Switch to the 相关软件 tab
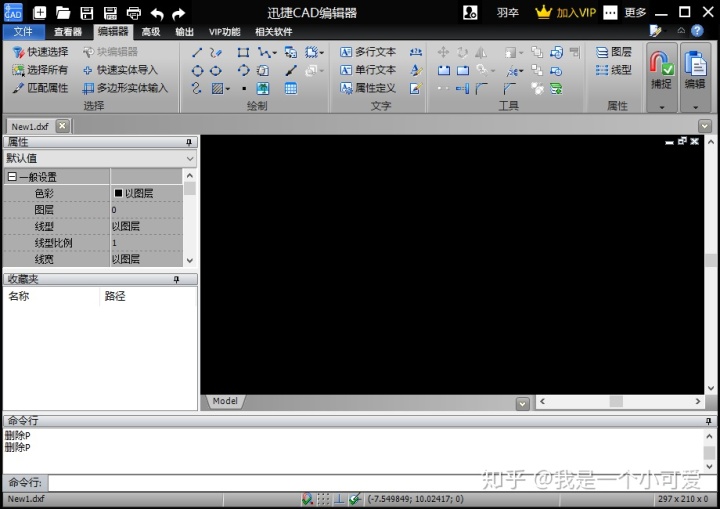The image size is (720, 509). pos(274,32)
